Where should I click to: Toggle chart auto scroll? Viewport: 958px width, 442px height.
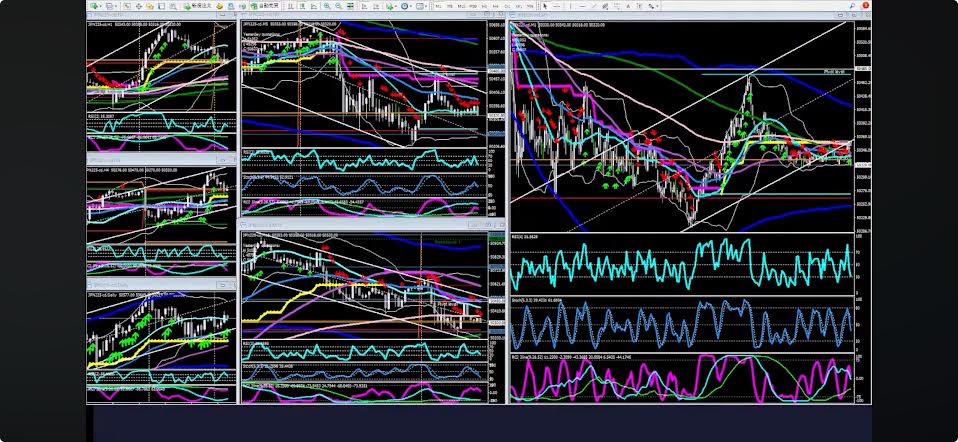pos(363,6)
